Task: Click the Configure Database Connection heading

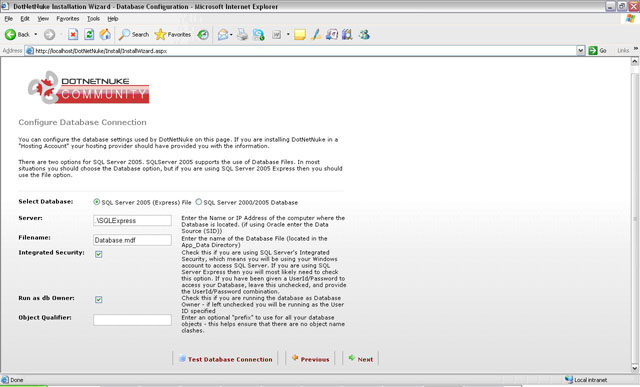Action: click(82, 122)
